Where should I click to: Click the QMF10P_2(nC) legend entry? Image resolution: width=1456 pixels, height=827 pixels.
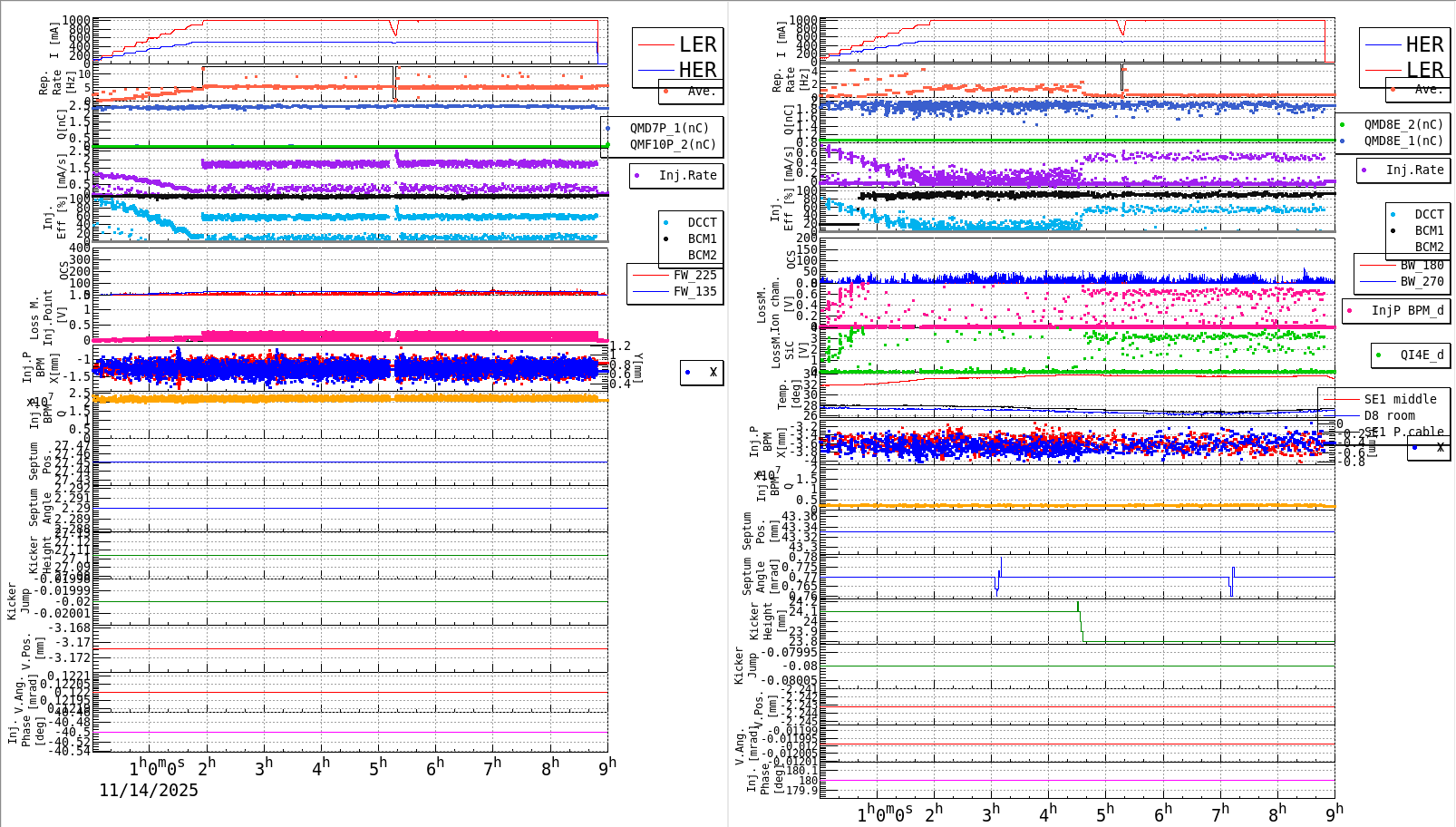[x=673, y=144]
